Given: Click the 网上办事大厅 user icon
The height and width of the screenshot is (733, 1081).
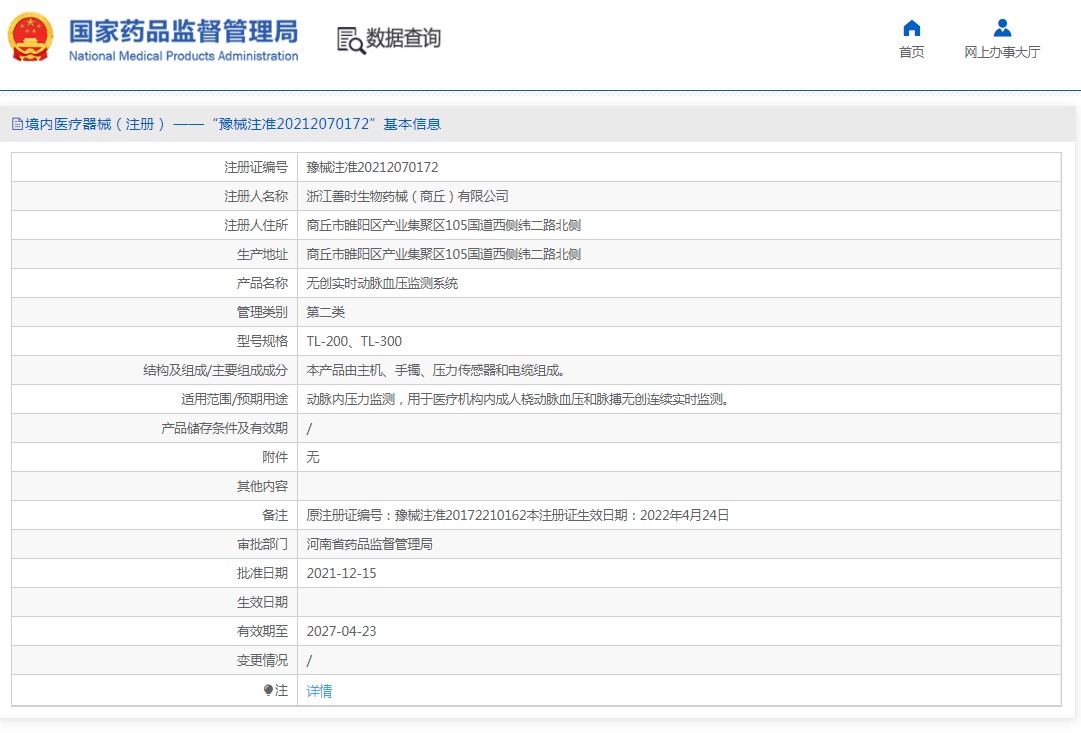Looking at the screenshot, I should click(1002, 28).
